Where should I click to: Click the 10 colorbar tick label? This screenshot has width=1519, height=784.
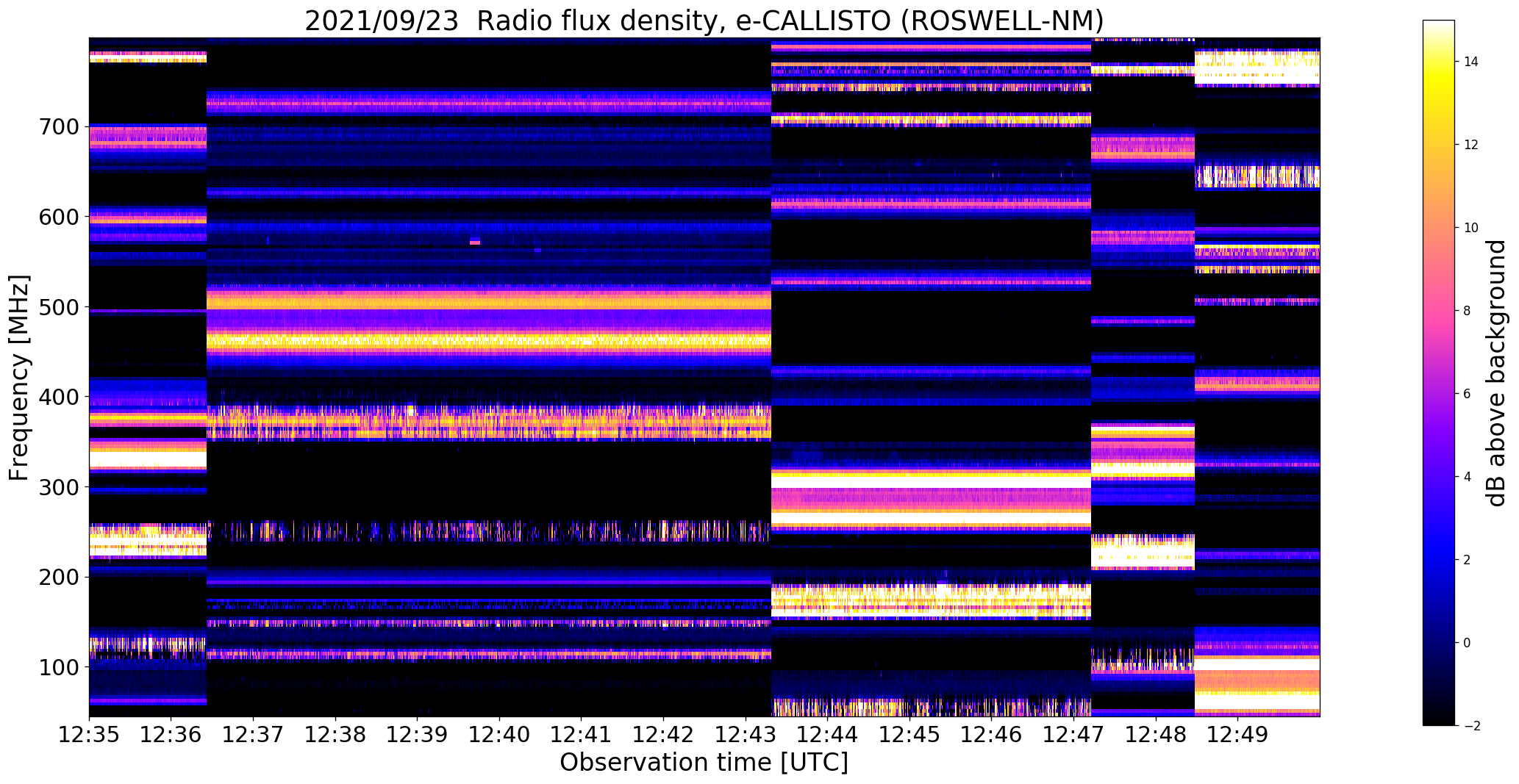pos(1471,228)
